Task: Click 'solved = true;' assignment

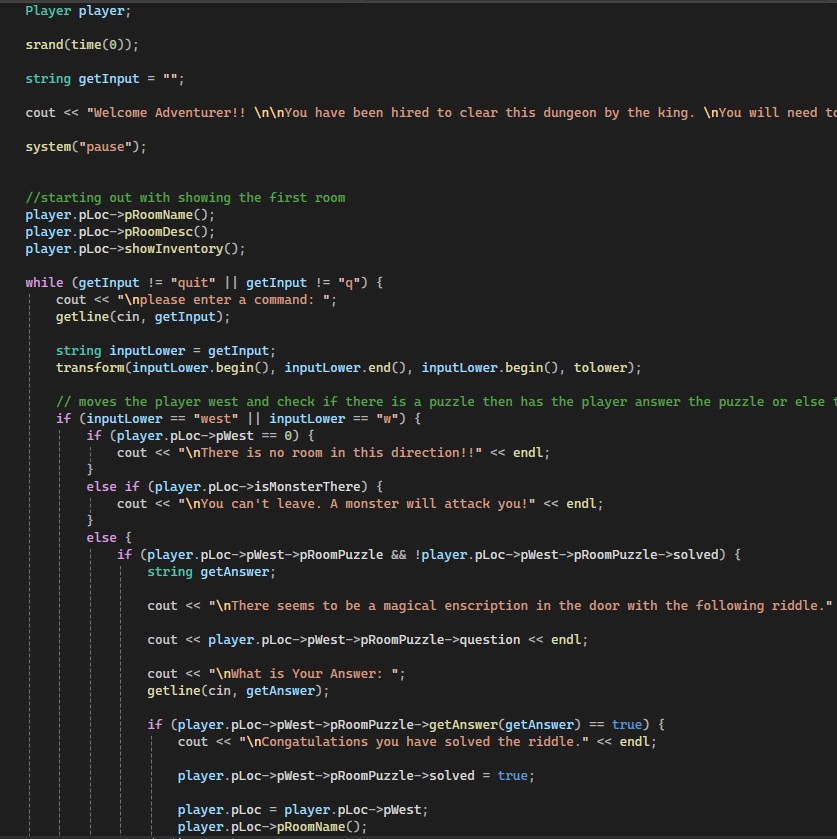Action: point(482,776)
